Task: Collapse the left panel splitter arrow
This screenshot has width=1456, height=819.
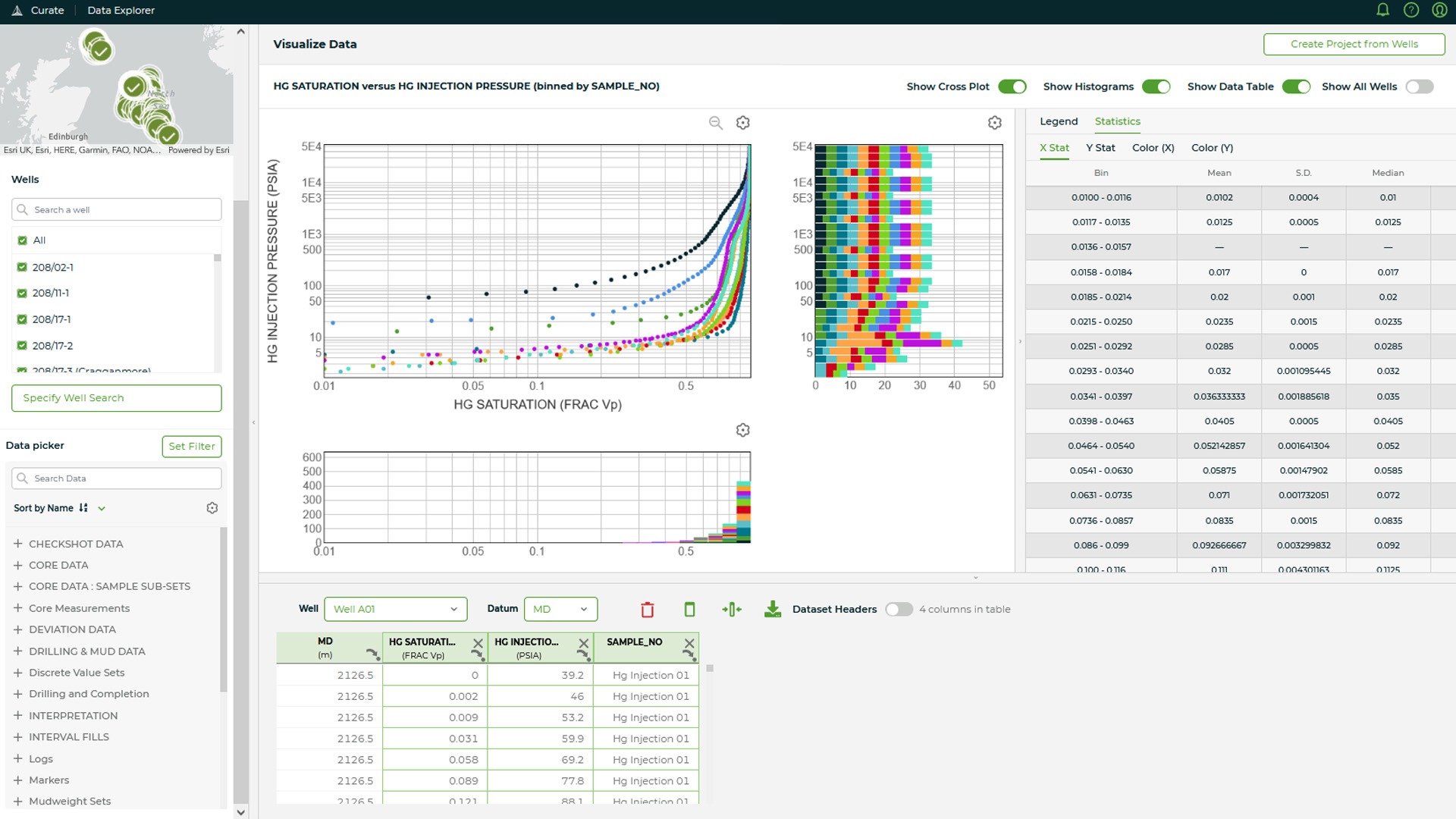Action: point(254,422)
